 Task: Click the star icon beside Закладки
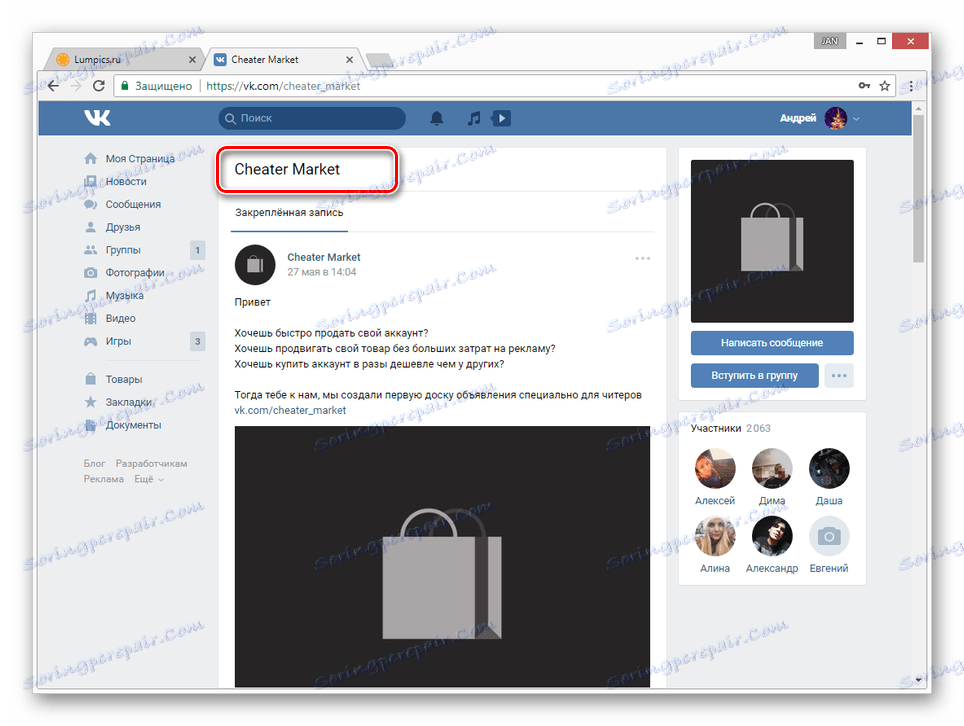pos(90,402)
